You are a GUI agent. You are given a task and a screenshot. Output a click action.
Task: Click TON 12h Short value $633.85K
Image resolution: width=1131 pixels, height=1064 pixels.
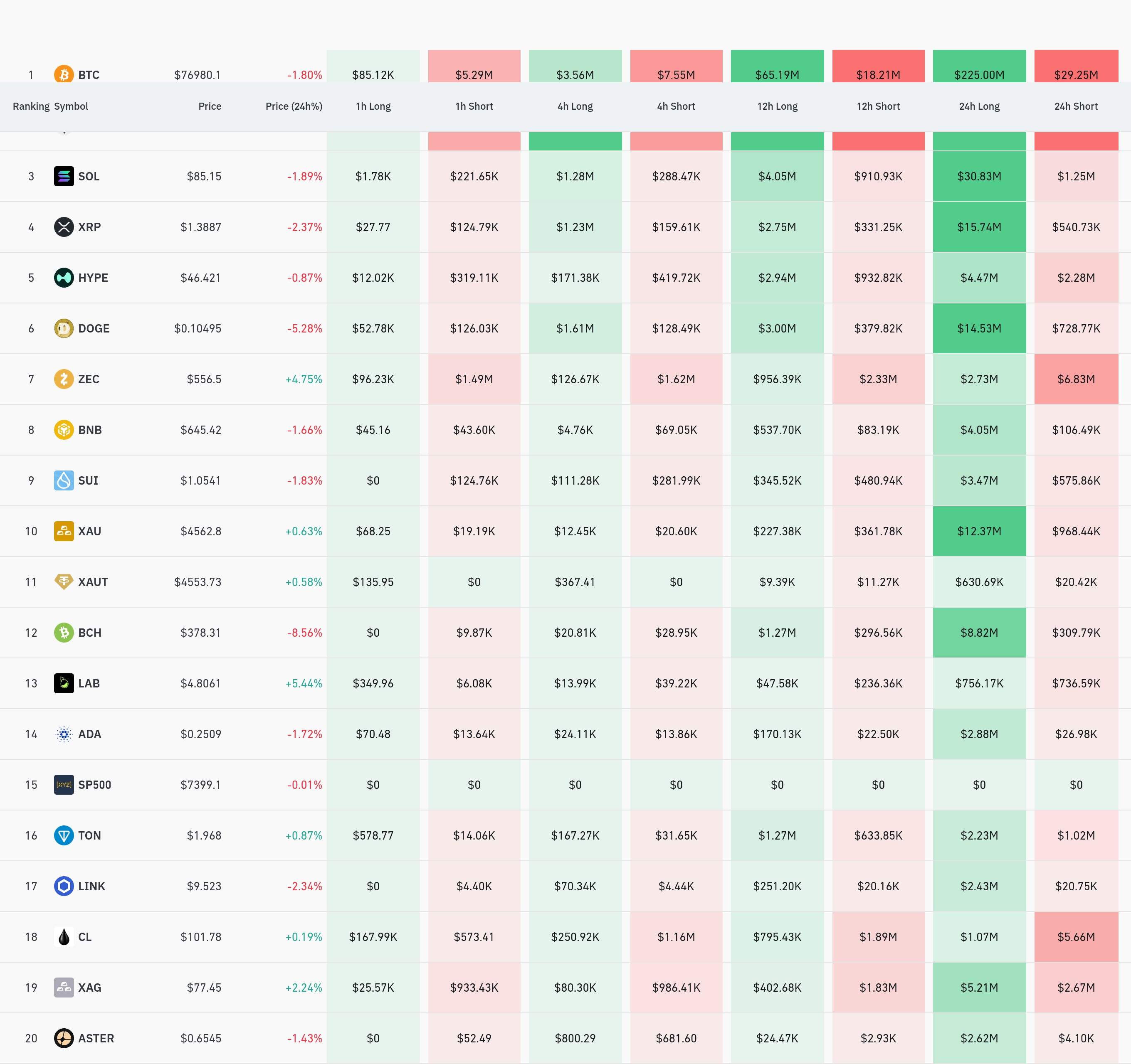pos(879,835)
